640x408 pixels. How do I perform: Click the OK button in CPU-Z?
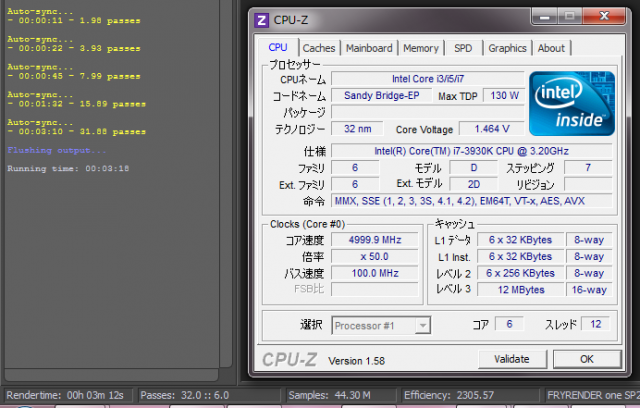pos(587,359)
